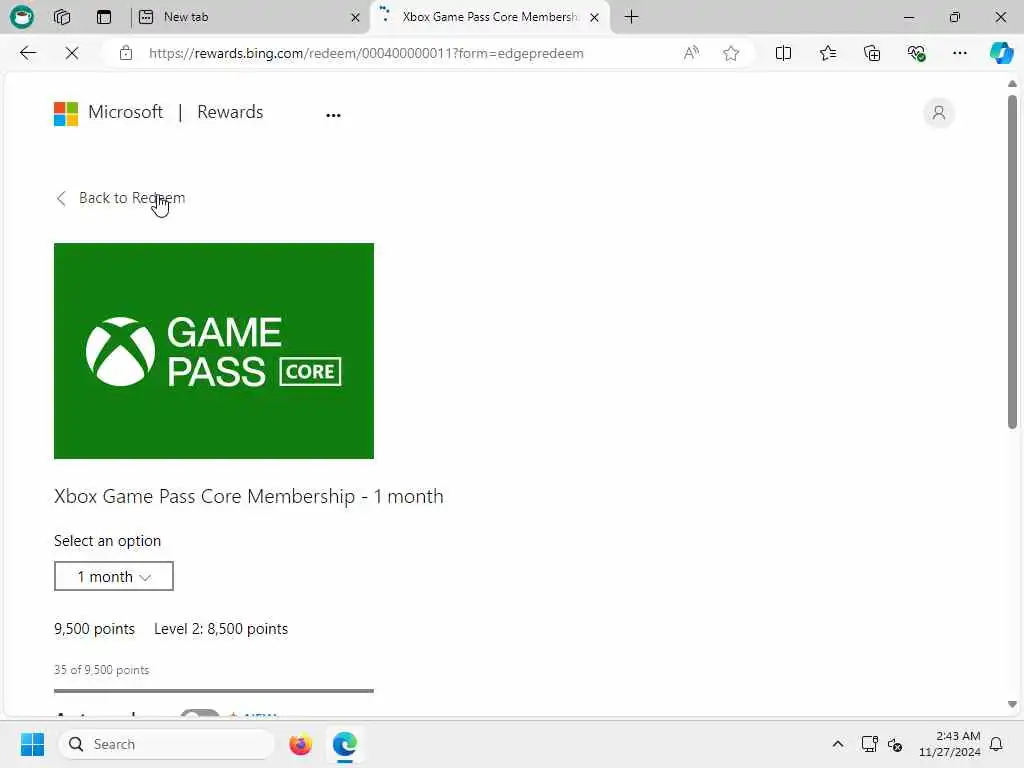Click the Microsoft logo
This screenshot has height=768, width=1024.
(66, 114)
